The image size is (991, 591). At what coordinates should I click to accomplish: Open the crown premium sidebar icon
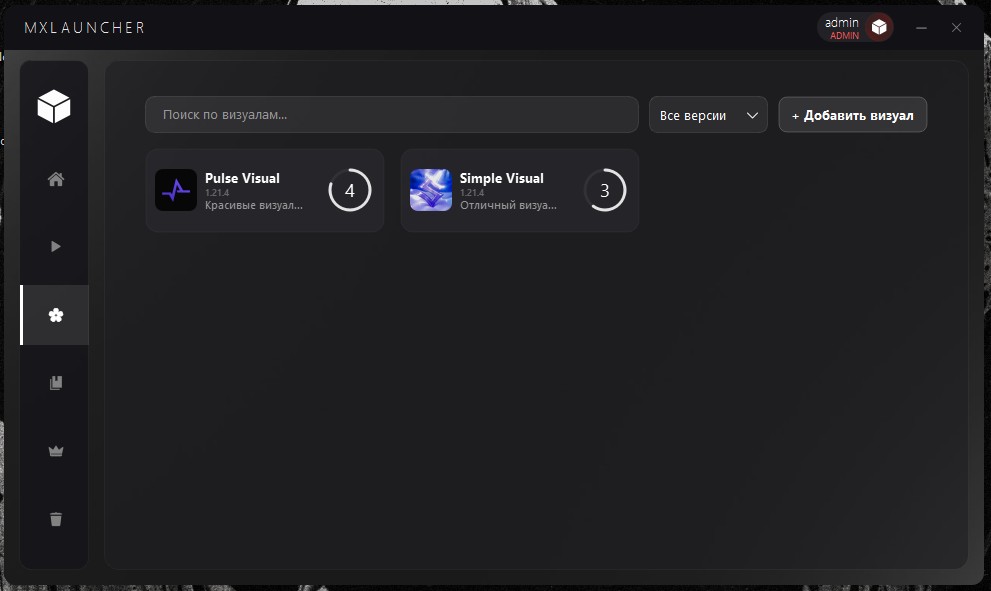[x=56, y=451]
